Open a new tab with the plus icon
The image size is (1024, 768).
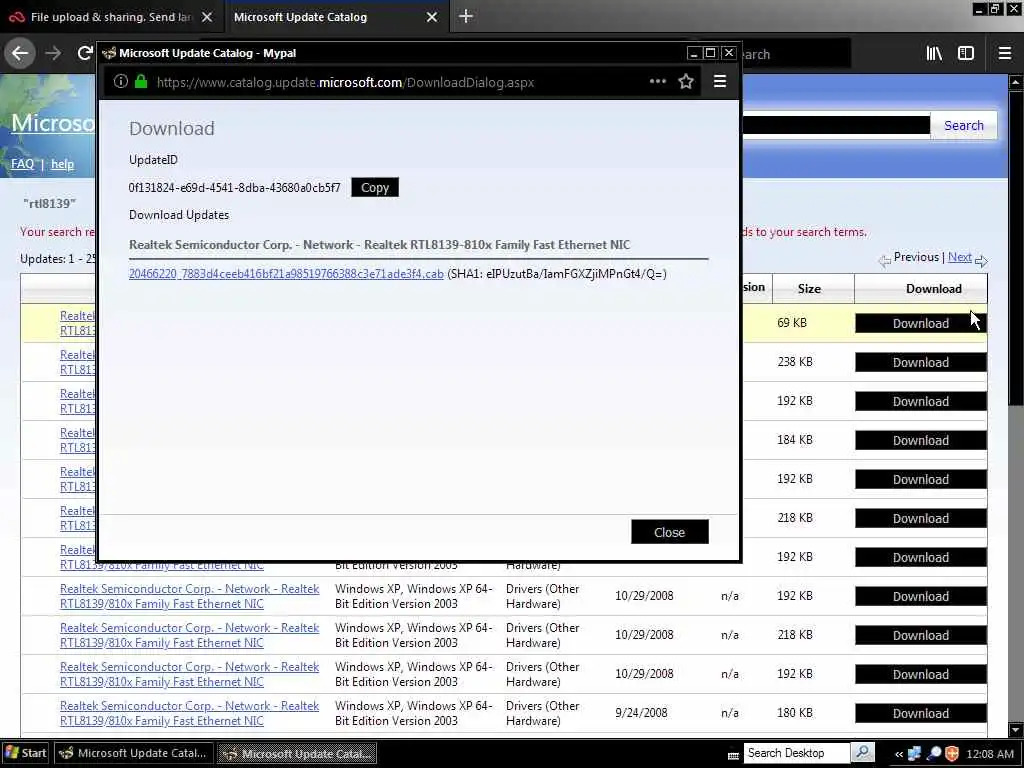(466, 16)
